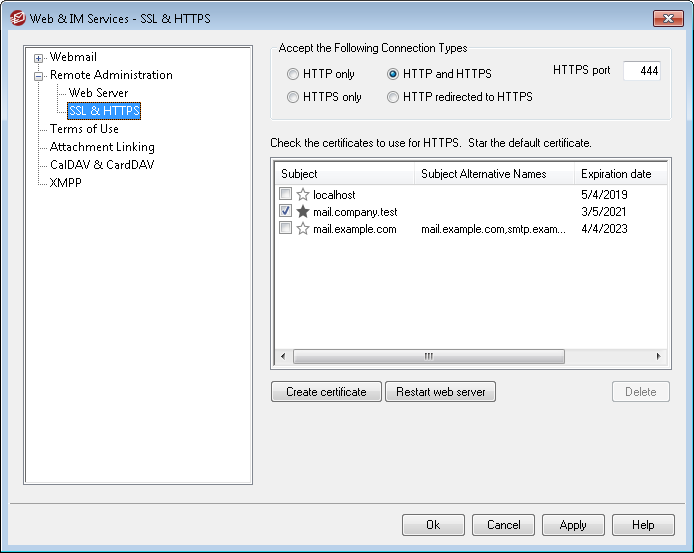Click the certificate list horizontal scrollbar
694x553 pixels.
coord(428,356)
